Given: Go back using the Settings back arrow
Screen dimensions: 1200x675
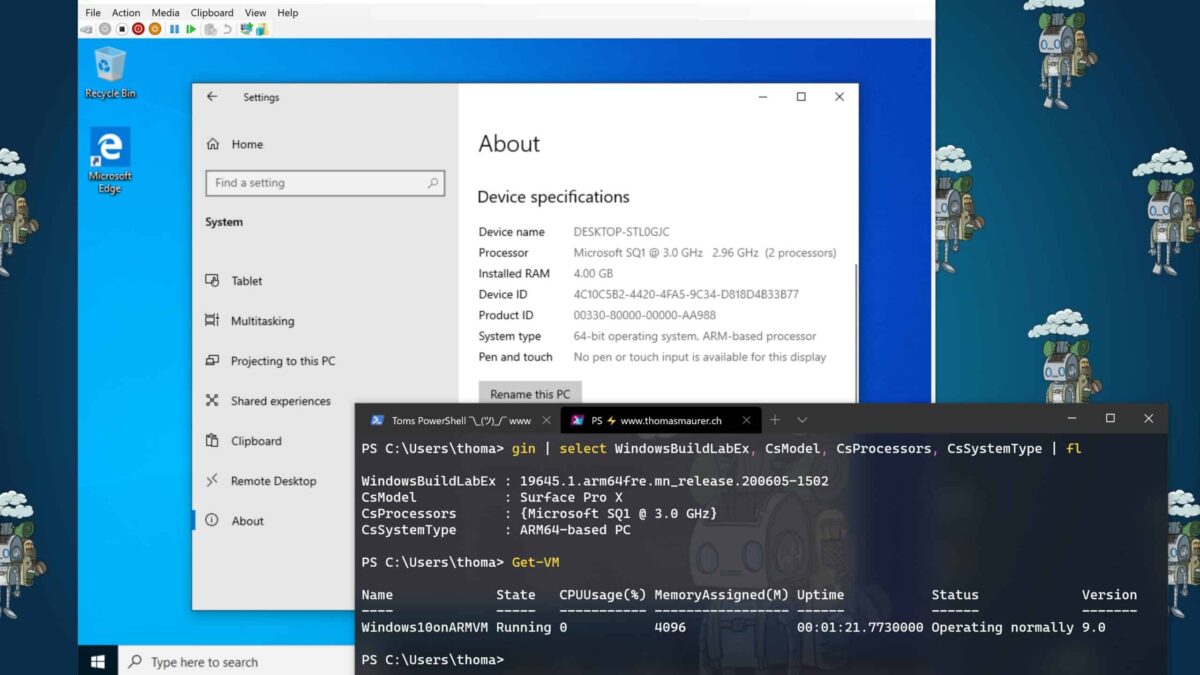Looking at the screenshot, I should point(212,97).
